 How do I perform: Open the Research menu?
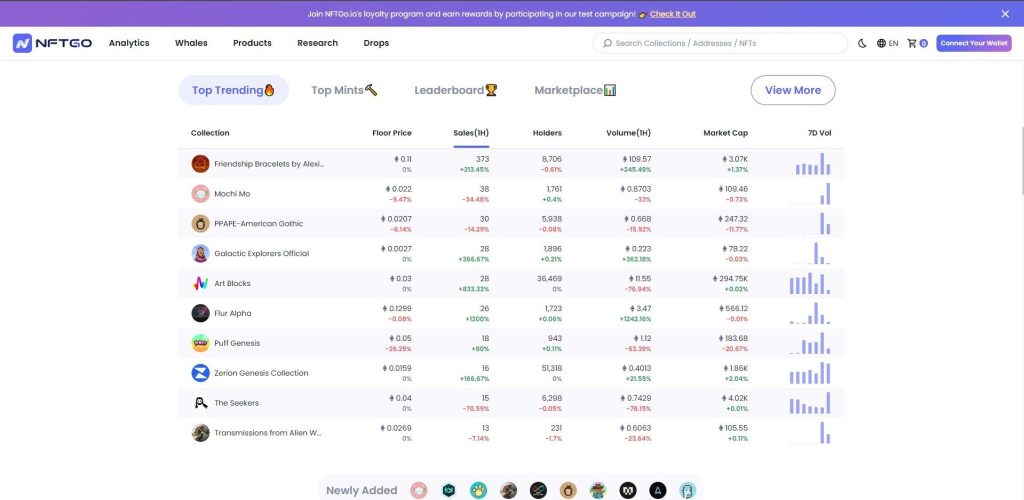(x=317, y=43)
